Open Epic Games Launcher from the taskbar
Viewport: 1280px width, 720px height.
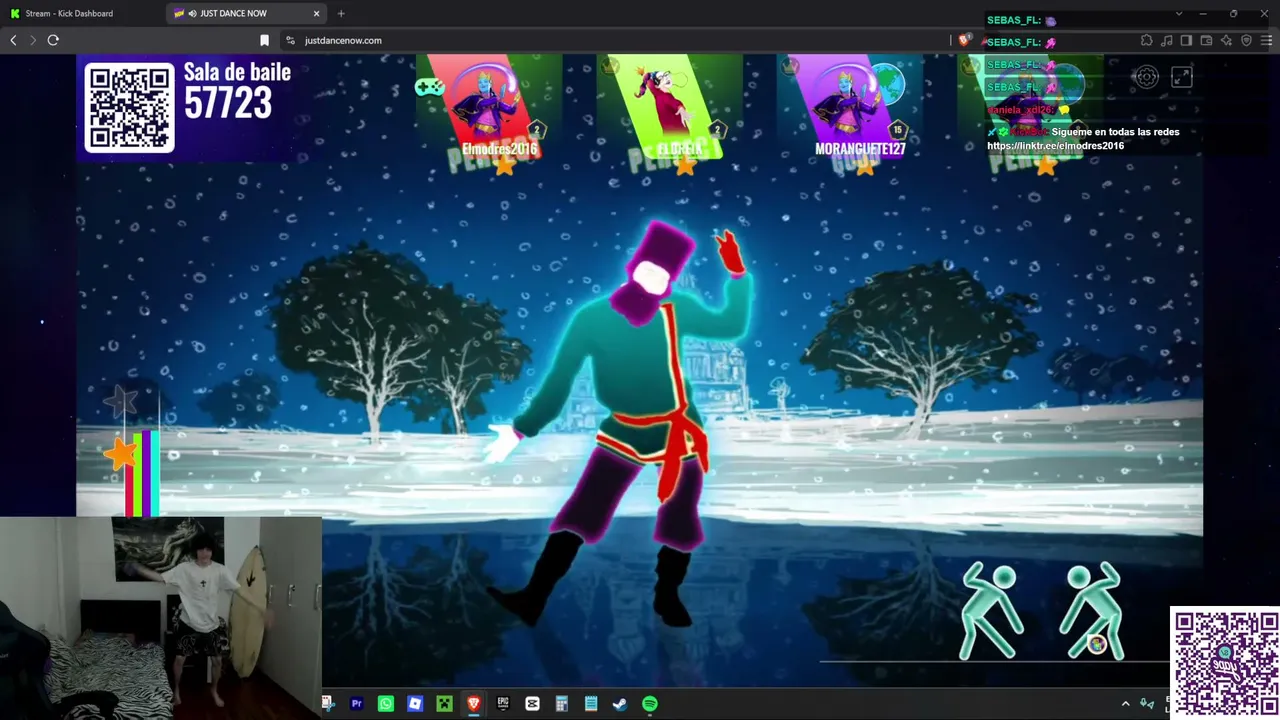(503, 704)
